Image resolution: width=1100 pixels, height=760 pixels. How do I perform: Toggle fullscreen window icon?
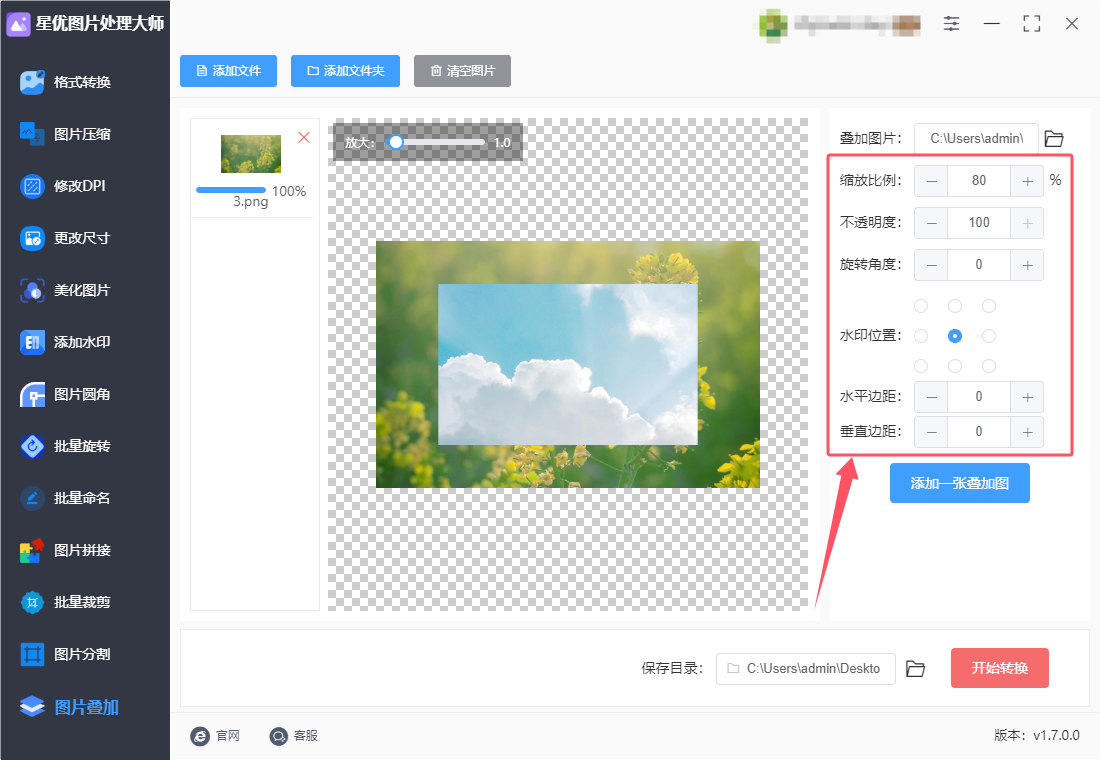click(x=1031, y=24)
